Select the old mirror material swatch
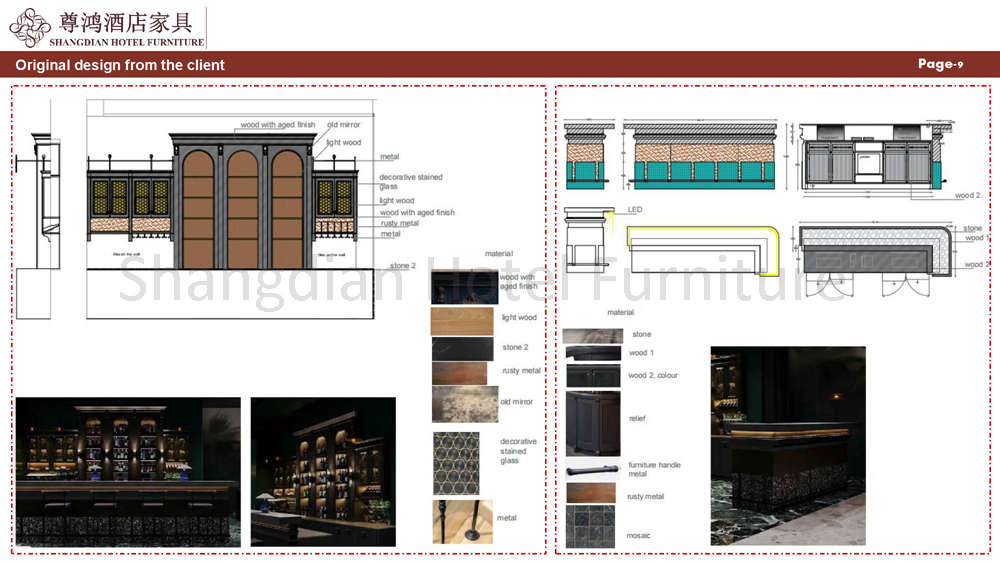 coord(464,403)
